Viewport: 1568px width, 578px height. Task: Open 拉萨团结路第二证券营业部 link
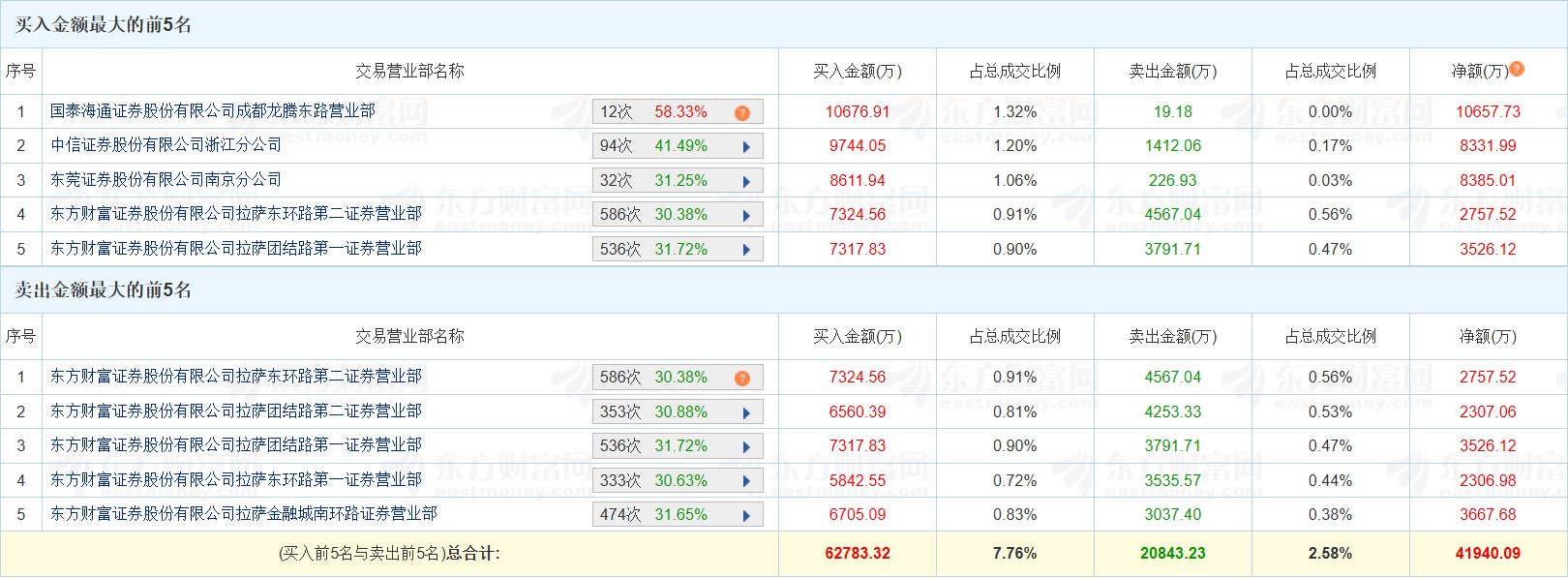tap(236, 411)
